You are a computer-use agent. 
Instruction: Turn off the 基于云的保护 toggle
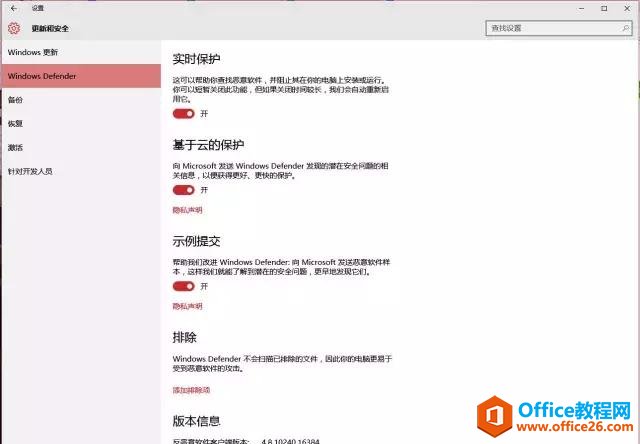pos(183,190)
